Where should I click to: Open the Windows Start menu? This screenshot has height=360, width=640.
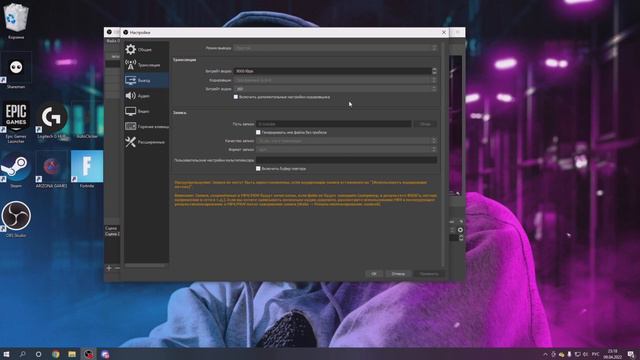tap(7, 354)
